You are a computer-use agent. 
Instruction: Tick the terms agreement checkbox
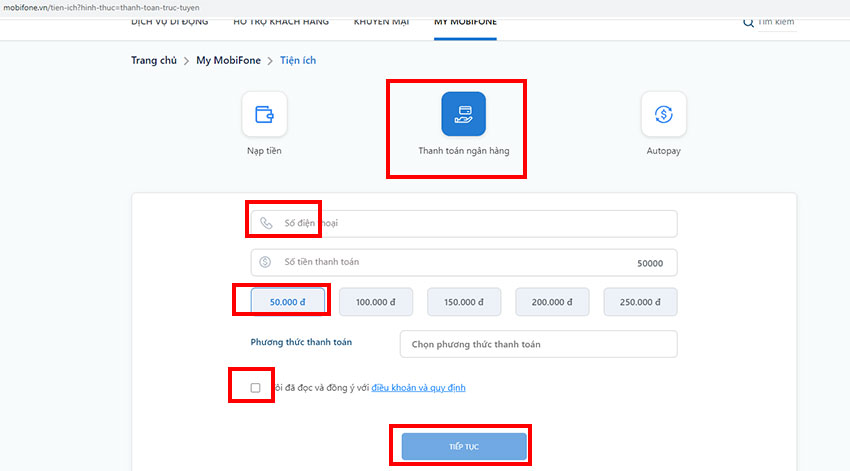[255, 388]
